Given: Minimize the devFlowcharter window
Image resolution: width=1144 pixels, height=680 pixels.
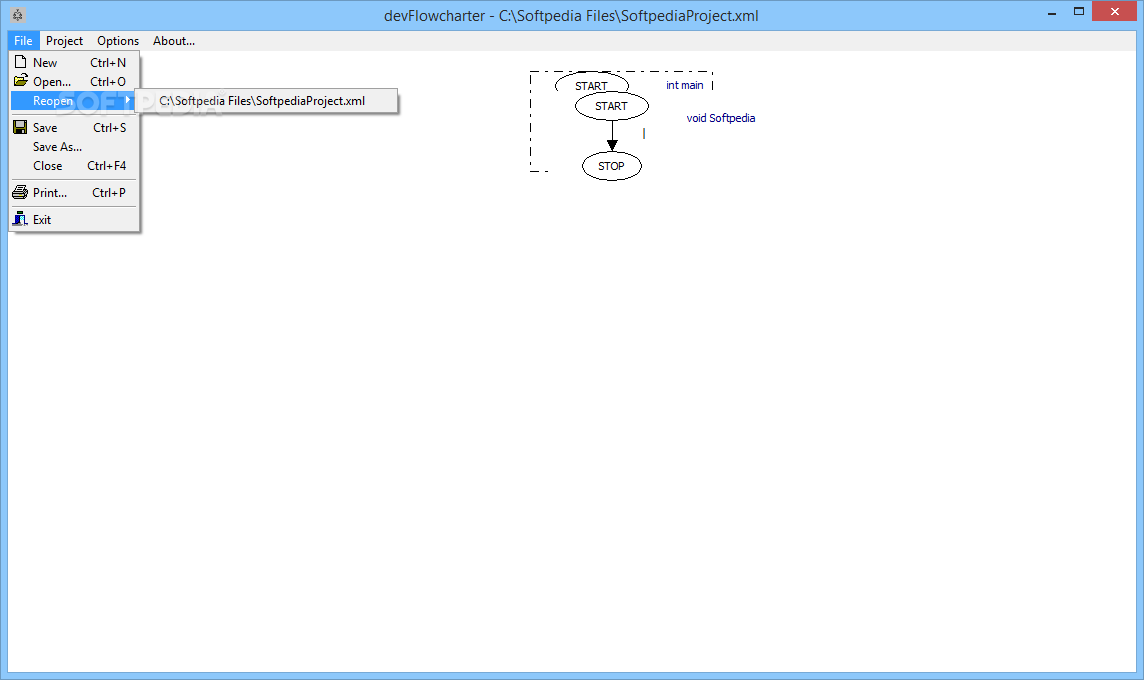Looking at the screenshot, I should (1052, 12).
